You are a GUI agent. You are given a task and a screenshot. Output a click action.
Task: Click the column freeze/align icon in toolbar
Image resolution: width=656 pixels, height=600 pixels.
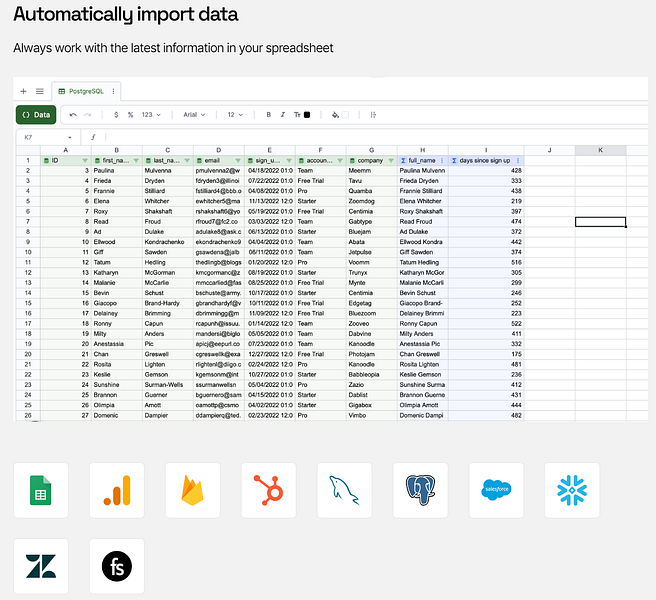(373, 115)
